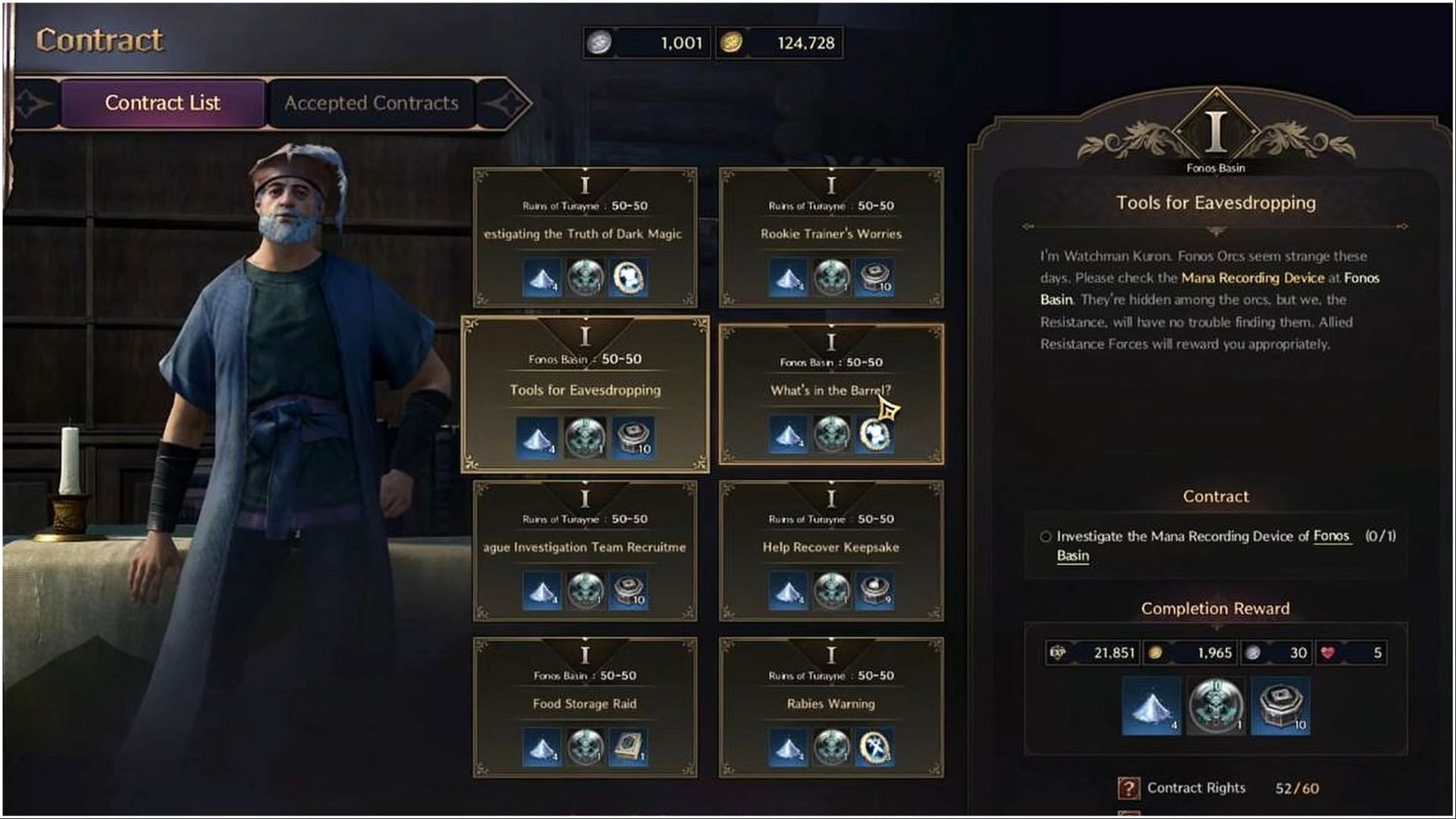This screenshot has height=819, width=1456.
Task: Open the Help Recover Keepsake contract card
Action: coord(831,551)
